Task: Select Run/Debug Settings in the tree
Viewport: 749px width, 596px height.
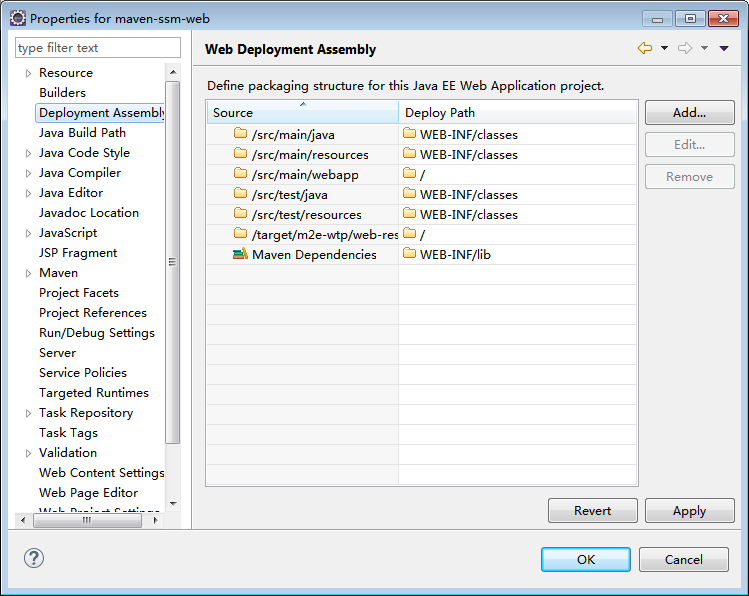Action: (x=97, y=333)
